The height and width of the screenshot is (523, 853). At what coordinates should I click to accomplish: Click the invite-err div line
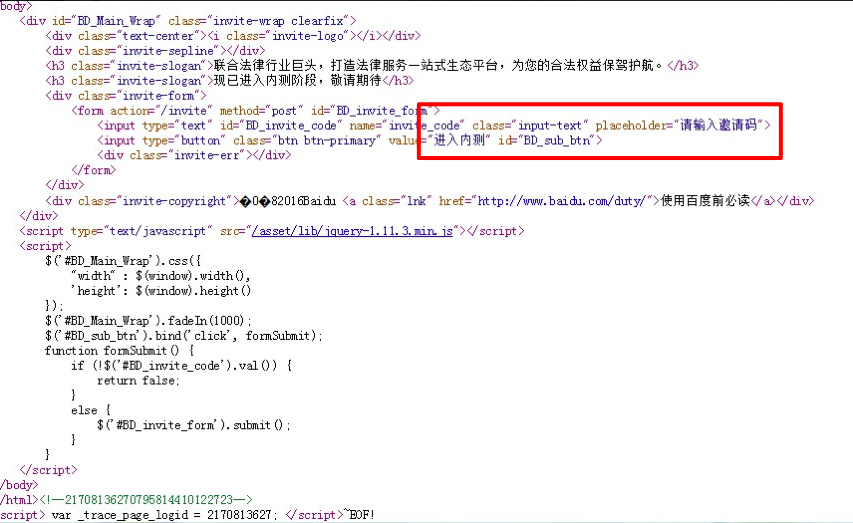pos(194,155)
